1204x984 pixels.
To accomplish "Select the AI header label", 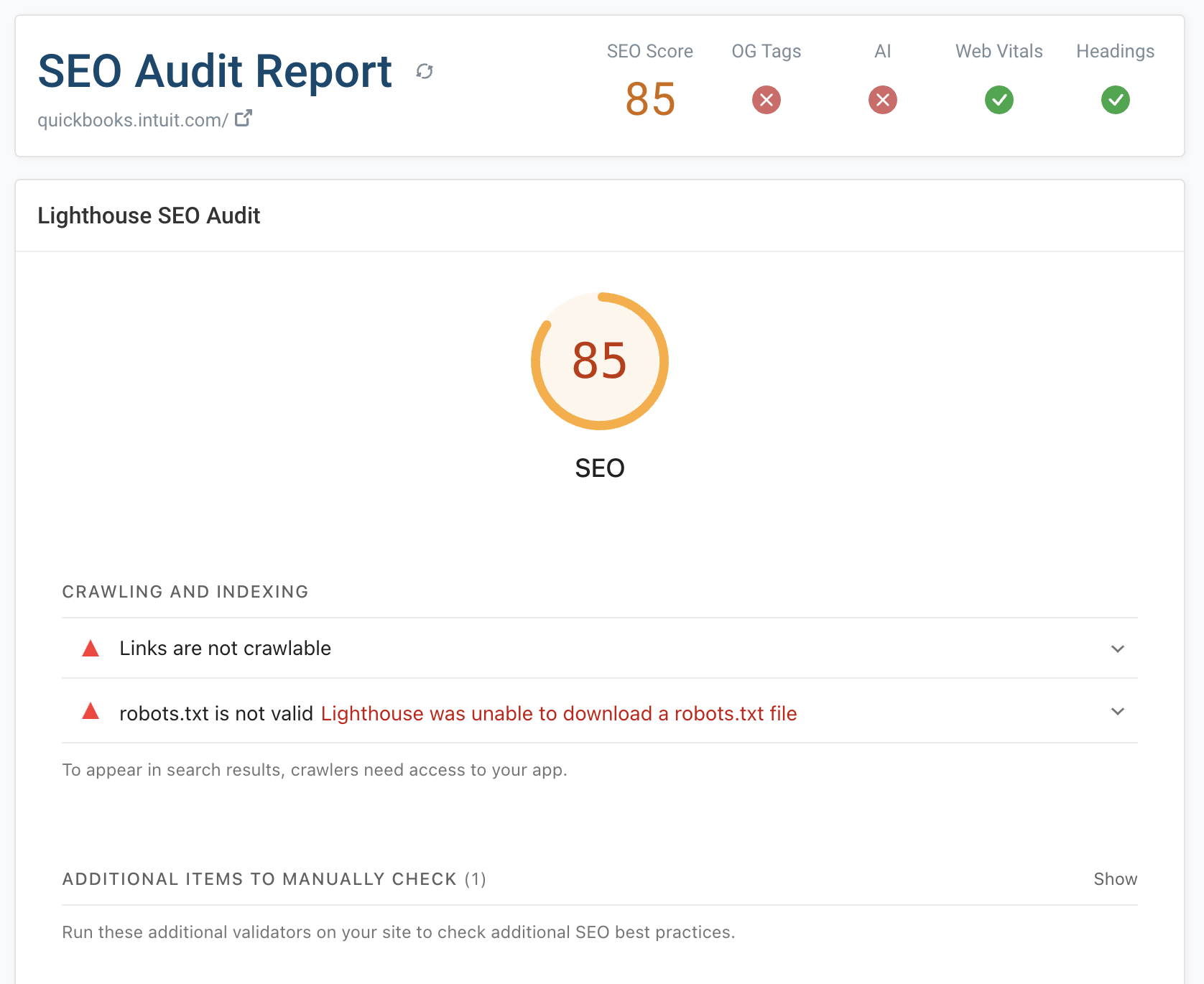I will (883, 51).
